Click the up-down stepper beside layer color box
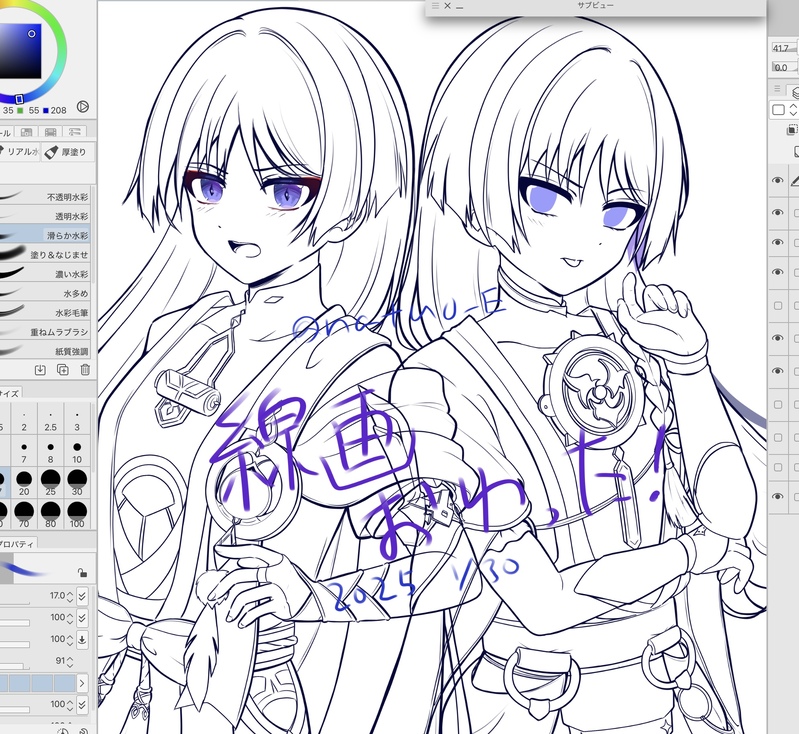The height and width of the screenshot is (734, 799). click(x=793, y=110)
